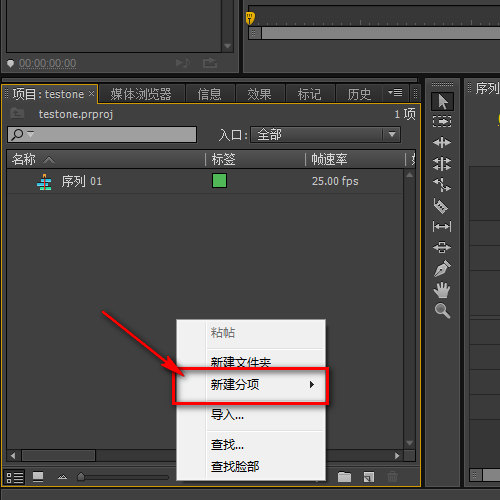The width and height of the screenshot is (500, 500).
Task: Select the Pen tool
Action: [x=442, y=269]
